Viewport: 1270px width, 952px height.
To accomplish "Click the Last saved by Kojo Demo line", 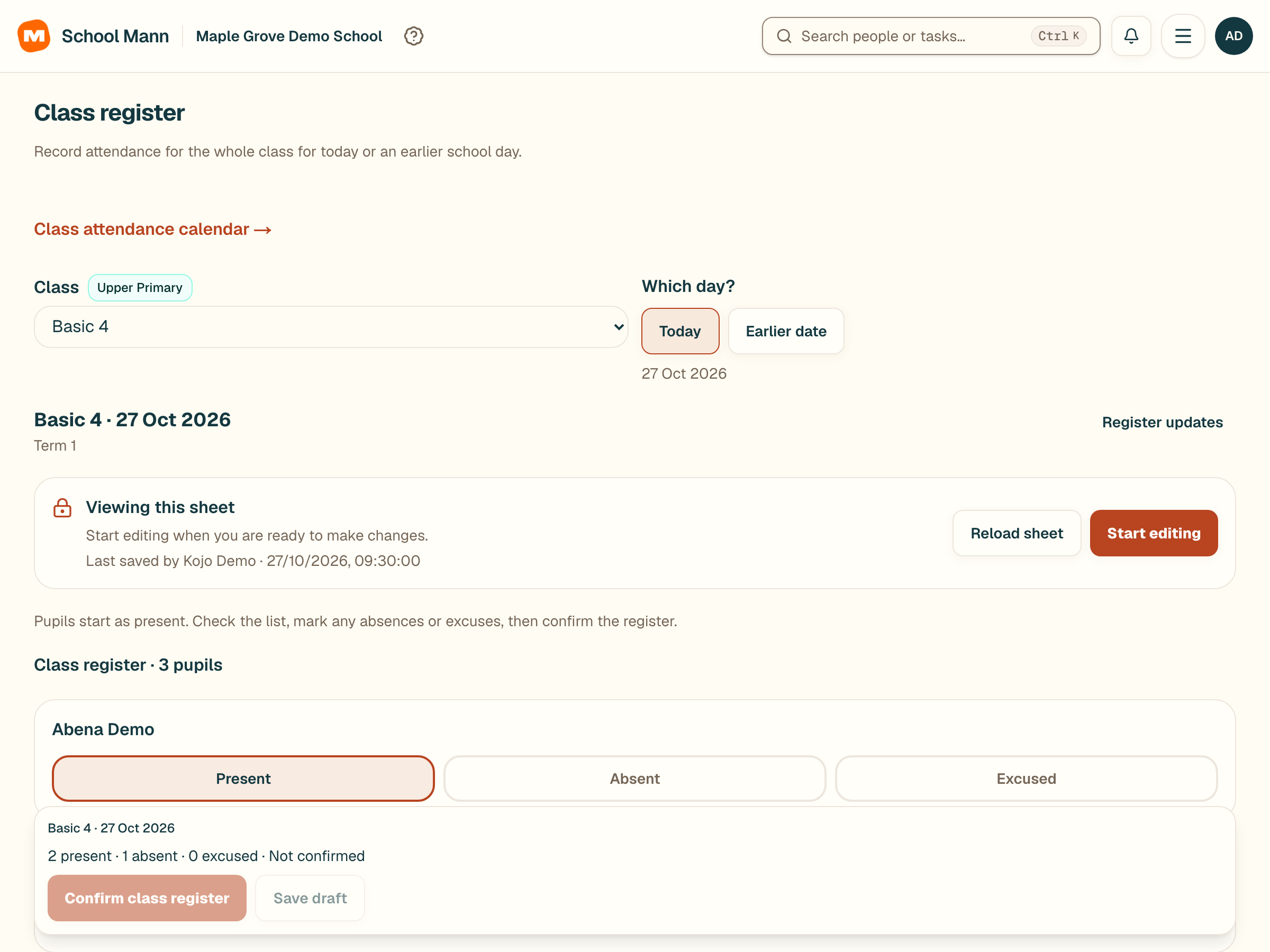I will (252, 561).
